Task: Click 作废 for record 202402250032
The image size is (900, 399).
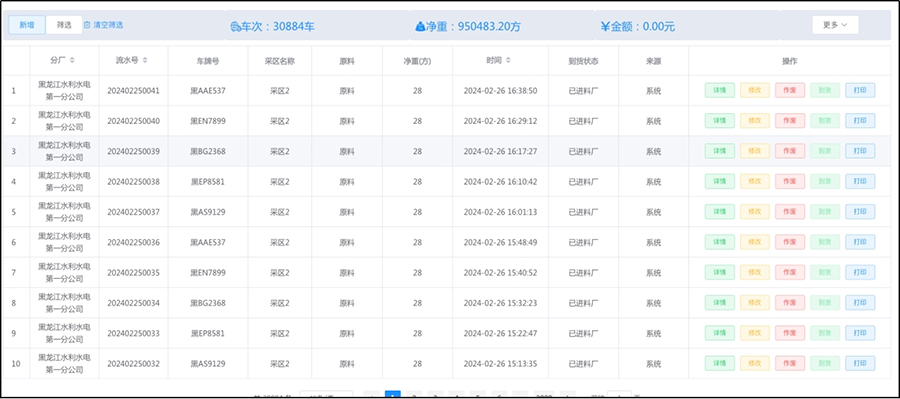Action: point(790,363)
